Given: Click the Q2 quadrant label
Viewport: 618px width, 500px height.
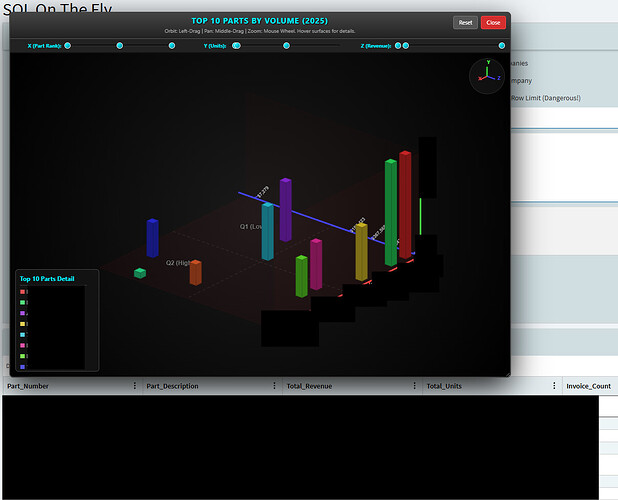Looking at the screenshot, I should coord(178,263).
